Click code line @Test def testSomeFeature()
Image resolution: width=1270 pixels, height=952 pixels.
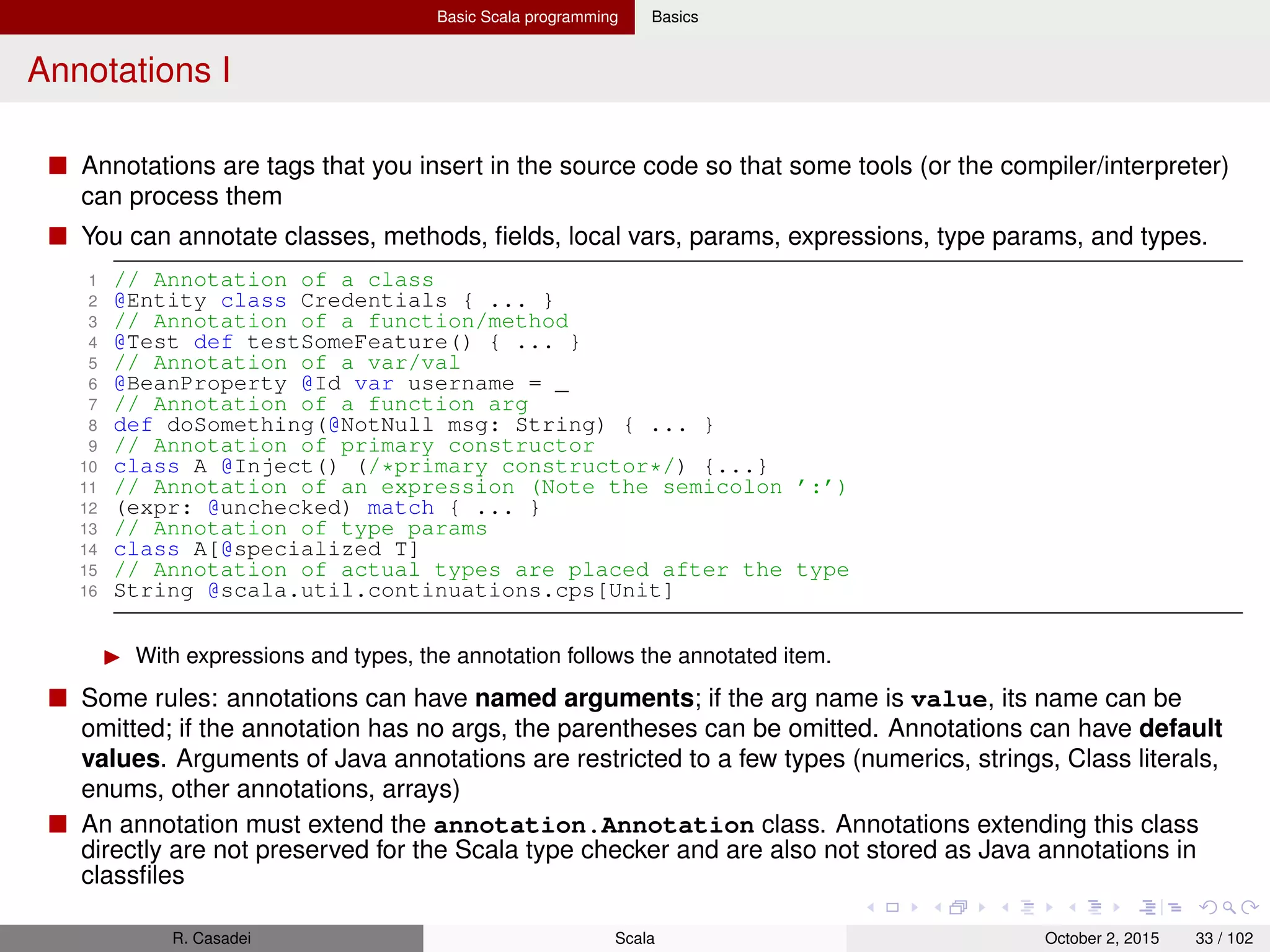tap(347, 342)
